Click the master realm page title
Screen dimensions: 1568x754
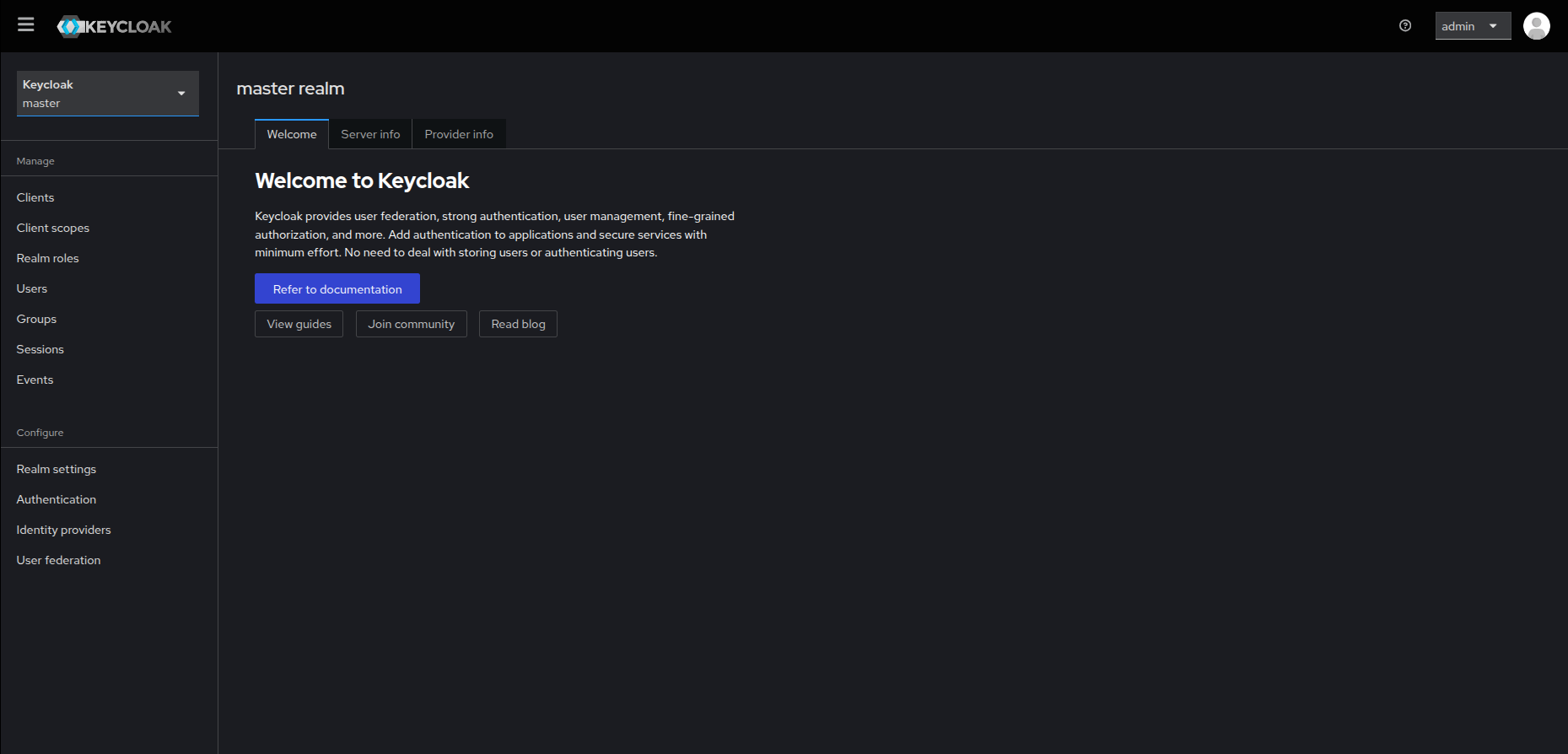(290, 89)
